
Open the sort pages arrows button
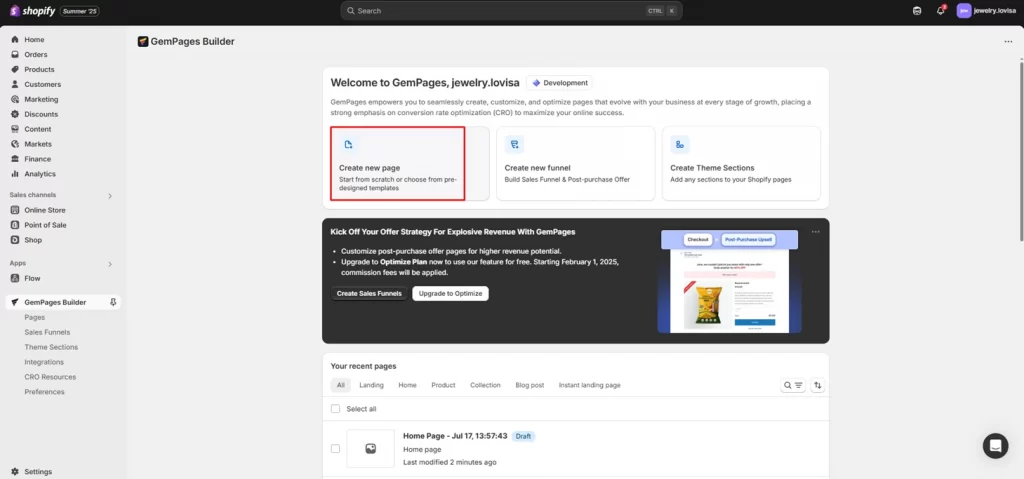coord(818,386)
